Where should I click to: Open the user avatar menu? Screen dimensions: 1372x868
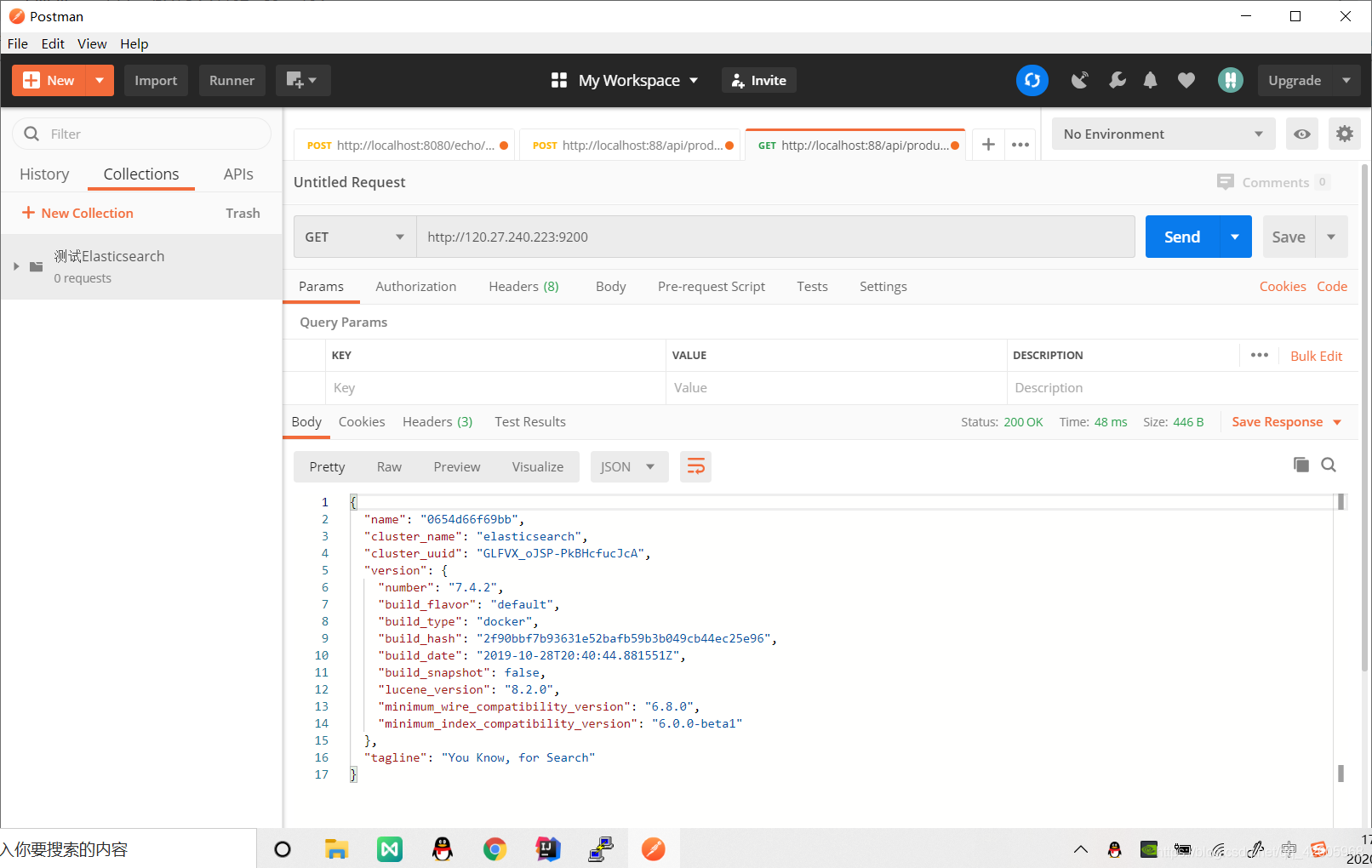[x=1230, y=80]
